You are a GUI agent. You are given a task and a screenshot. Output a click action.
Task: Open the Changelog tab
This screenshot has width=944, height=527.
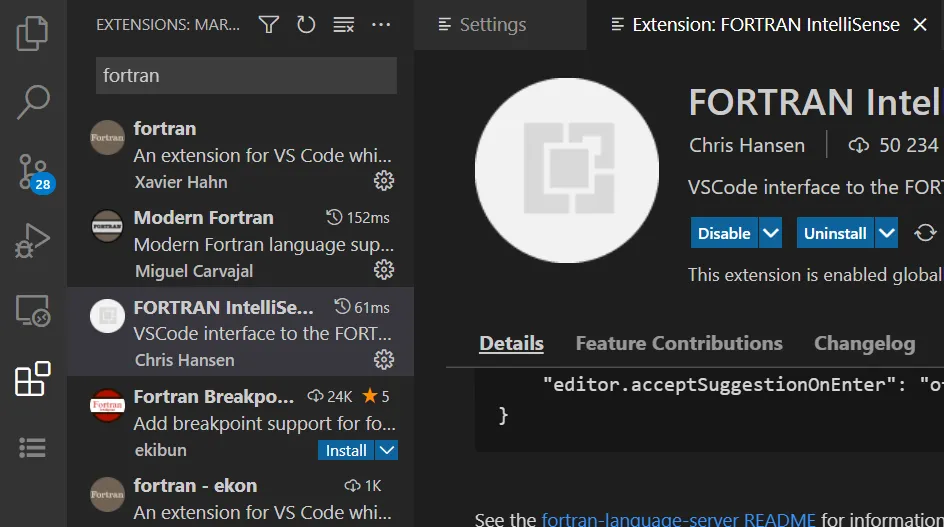tap(864, 343)
